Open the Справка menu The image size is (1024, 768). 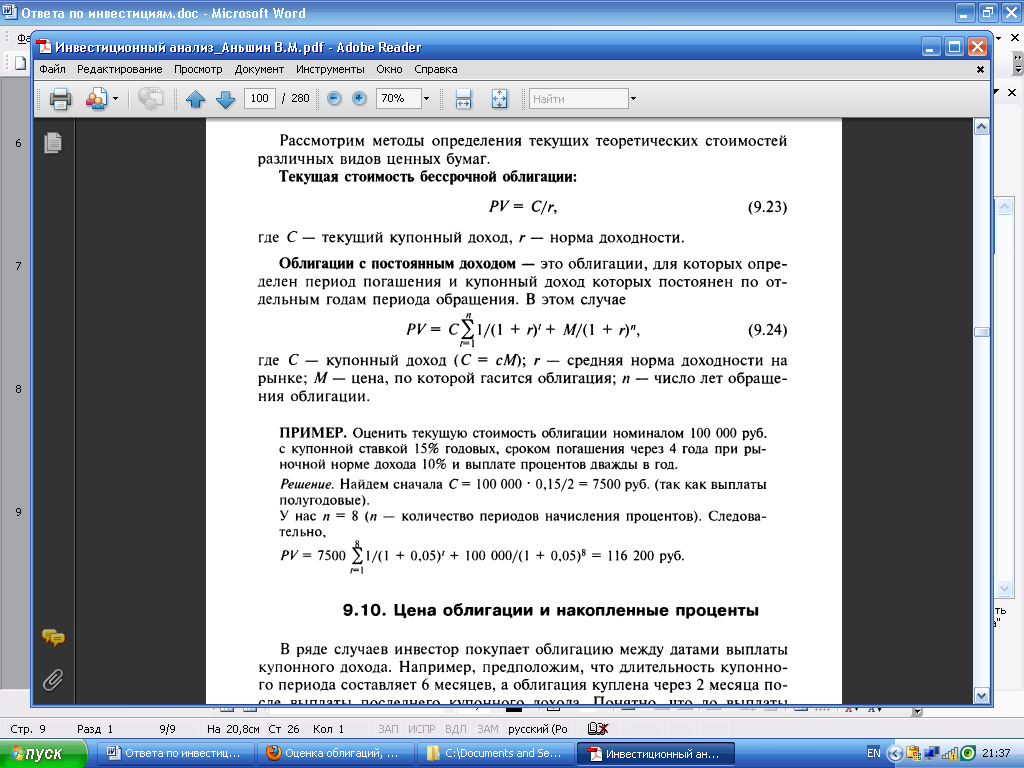tap(436, 69)
